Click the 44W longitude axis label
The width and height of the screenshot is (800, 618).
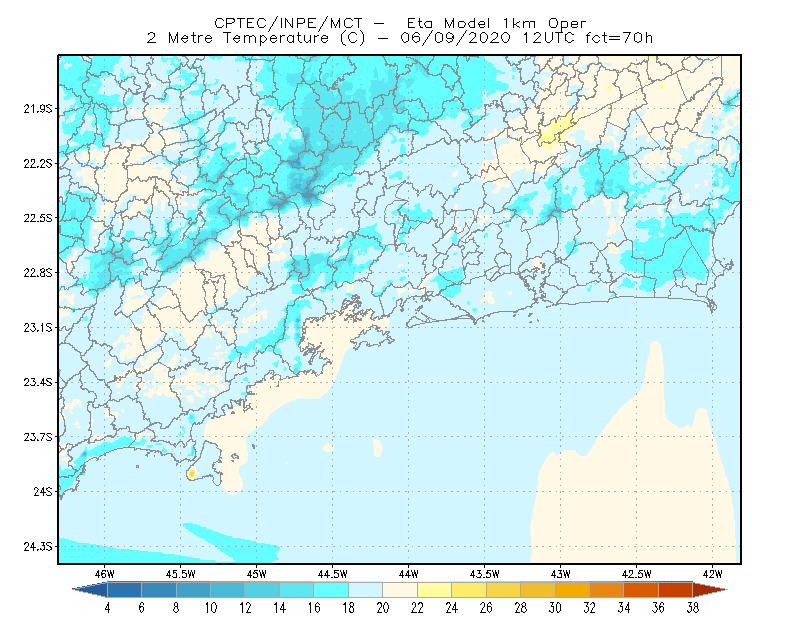click(x=408, y=574)
